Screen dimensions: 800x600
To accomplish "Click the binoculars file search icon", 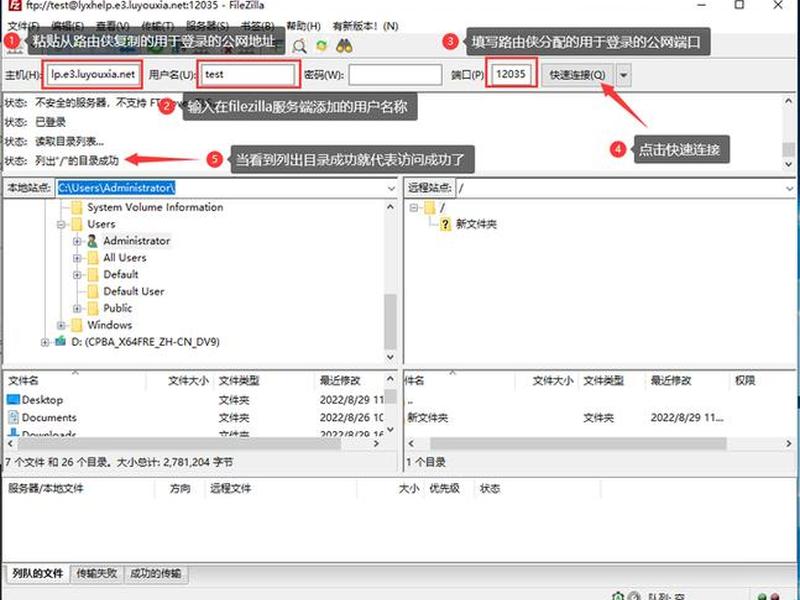I will tap(344, 46).
